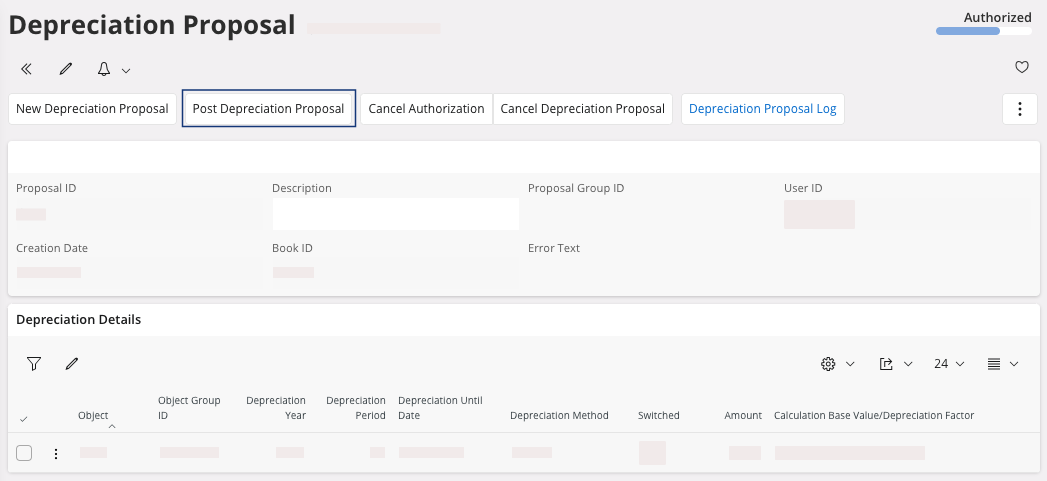
Task: Click Post Depreciation Proposal button
Action: (268, 109)
